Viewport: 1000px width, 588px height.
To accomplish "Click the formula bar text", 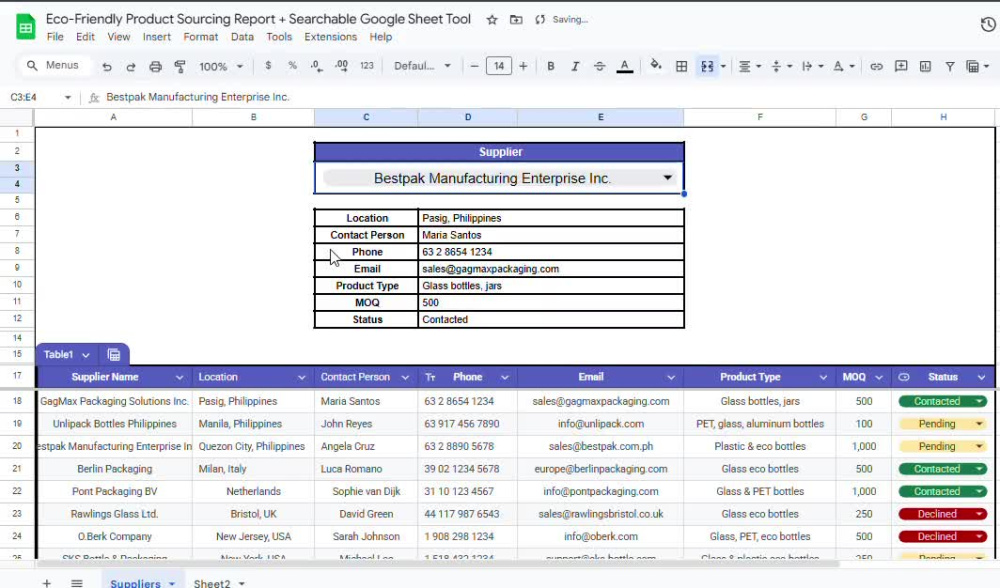I will (198, 97).
